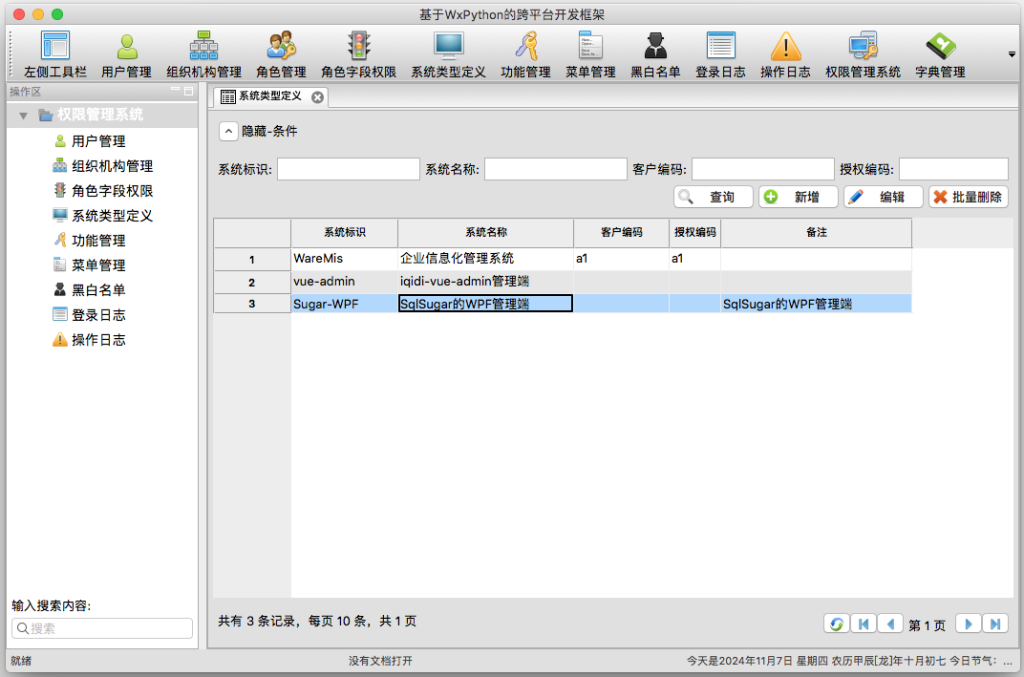1024x677 pixels.
Task: Focus the 客户编码 input field
Action: 763,169
